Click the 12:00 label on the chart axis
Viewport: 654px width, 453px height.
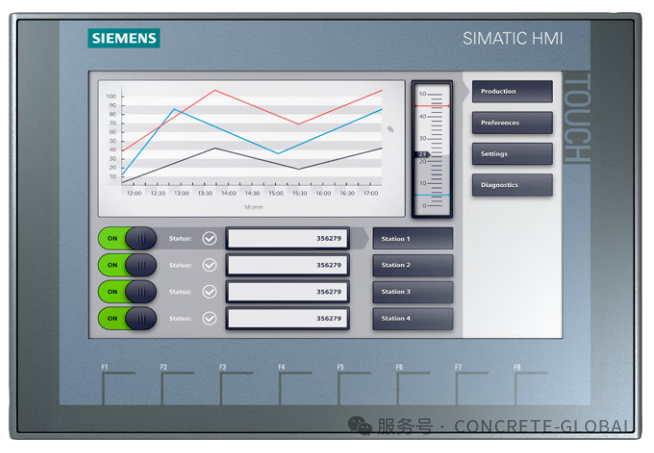tap(134, 194)
